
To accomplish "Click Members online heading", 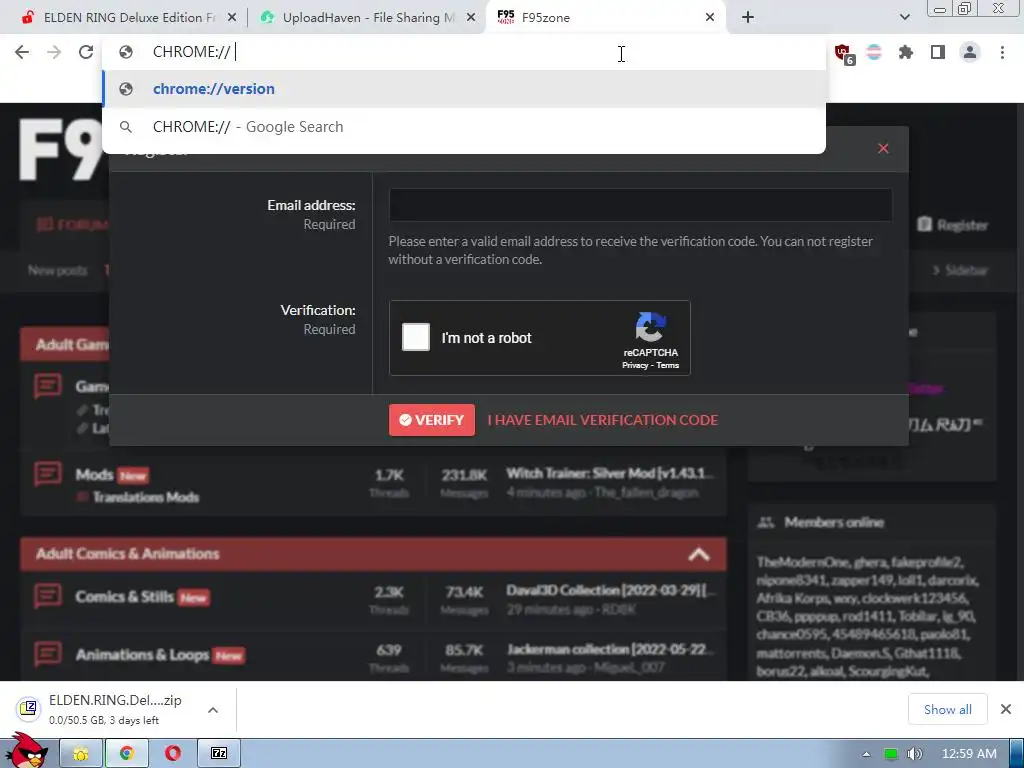I will (834, 522).
